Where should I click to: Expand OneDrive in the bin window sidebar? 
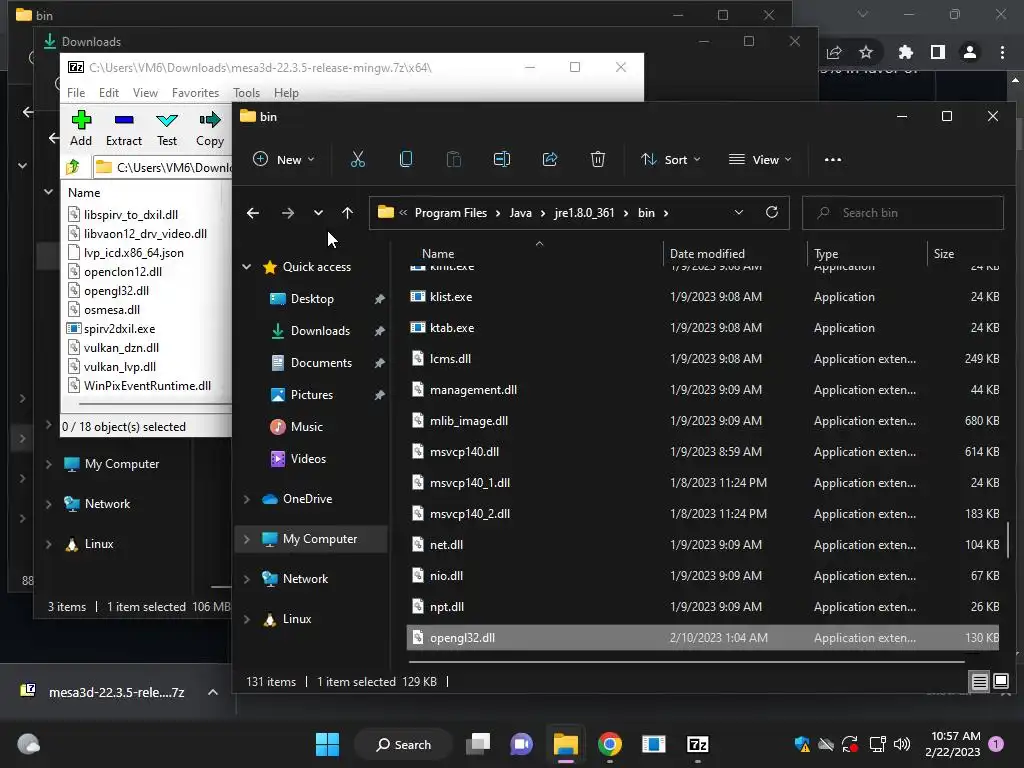247,499
